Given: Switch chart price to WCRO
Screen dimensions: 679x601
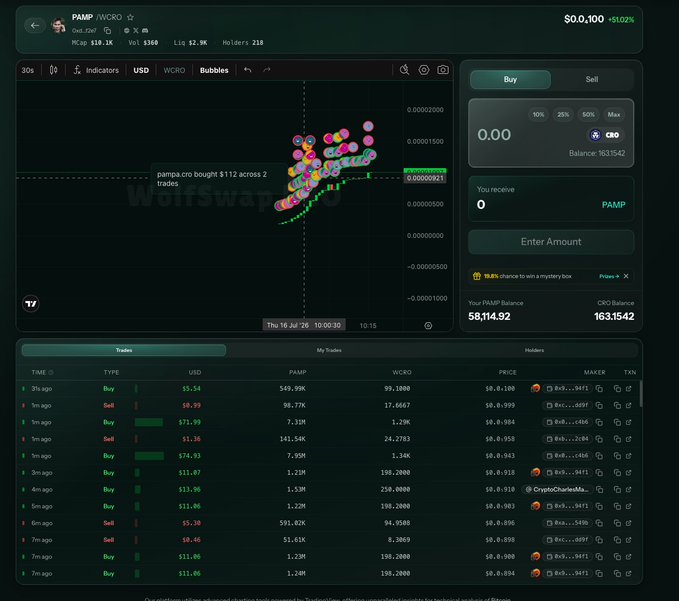Looking at the screenshot, I should 174,70.
